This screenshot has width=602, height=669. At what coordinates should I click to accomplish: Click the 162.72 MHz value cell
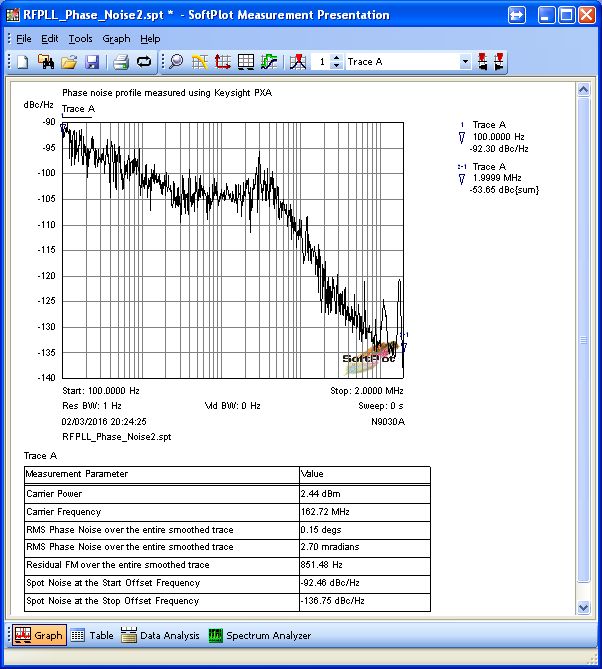point(365,512)
